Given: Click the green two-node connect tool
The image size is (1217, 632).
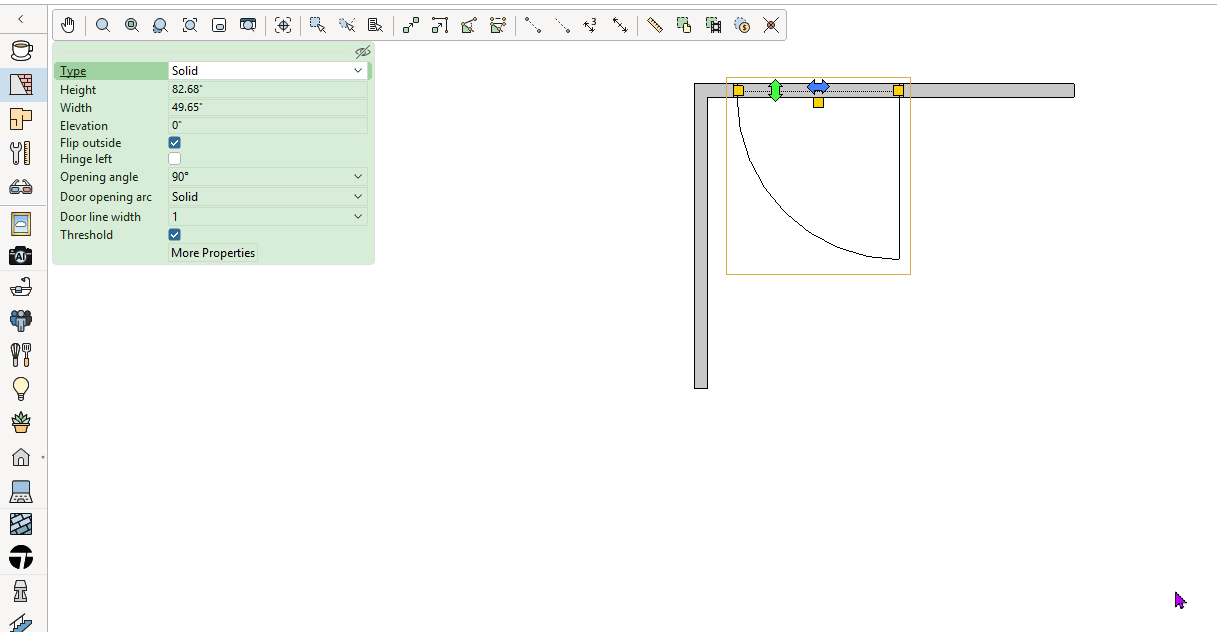Looking at the screenshot, I should (410, 25).
